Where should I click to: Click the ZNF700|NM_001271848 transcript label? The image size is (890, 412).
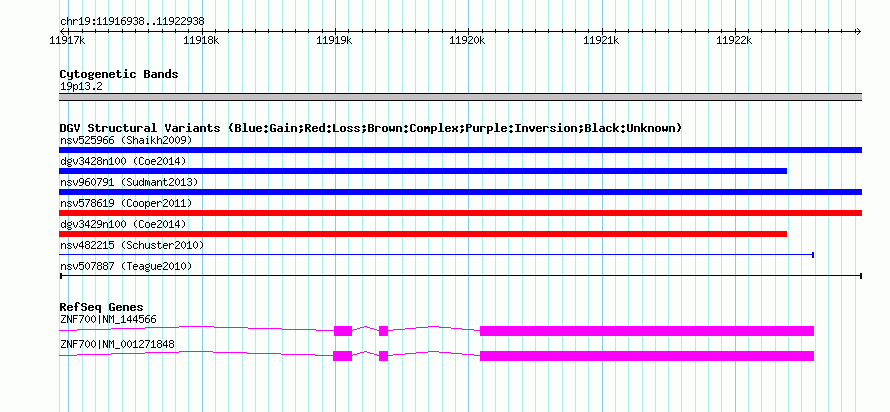(x=117, y=344)
